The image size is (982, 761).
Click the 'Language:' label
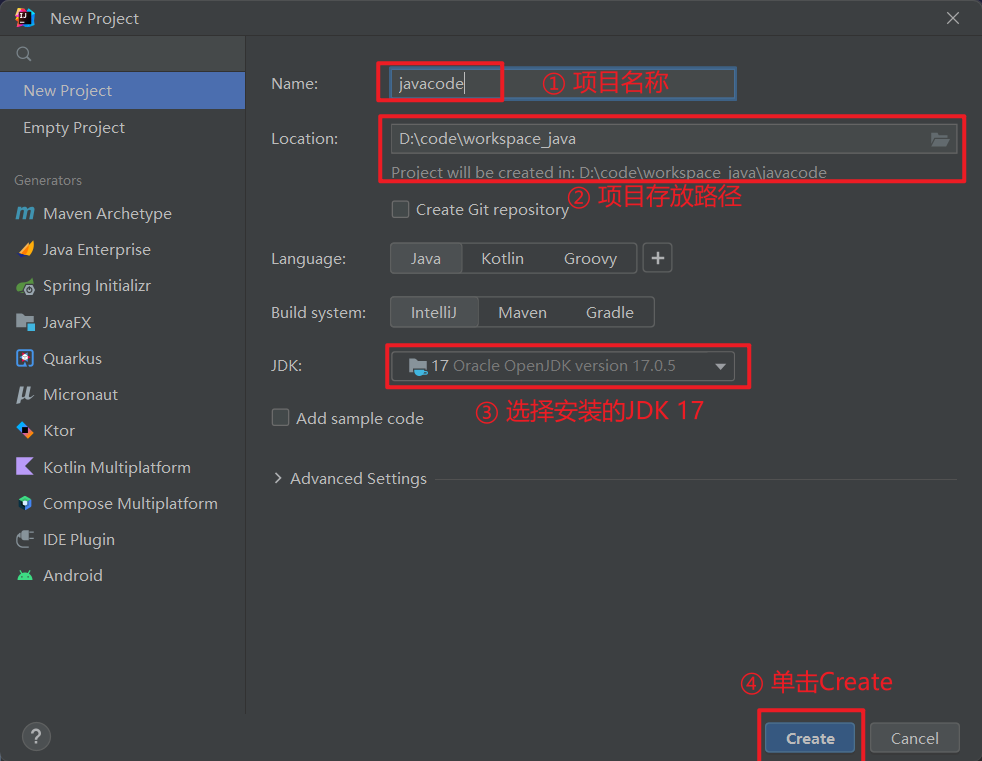[x=308, y=259]
